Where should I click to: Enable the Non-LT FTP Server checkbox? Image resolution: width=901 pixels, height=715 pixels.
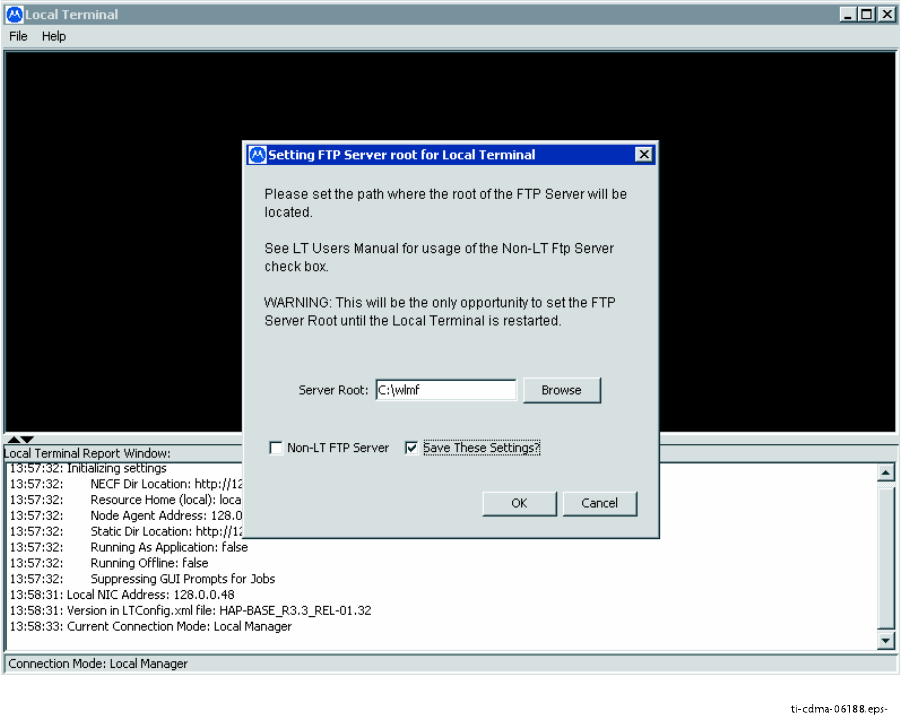[x=276, y=448]
